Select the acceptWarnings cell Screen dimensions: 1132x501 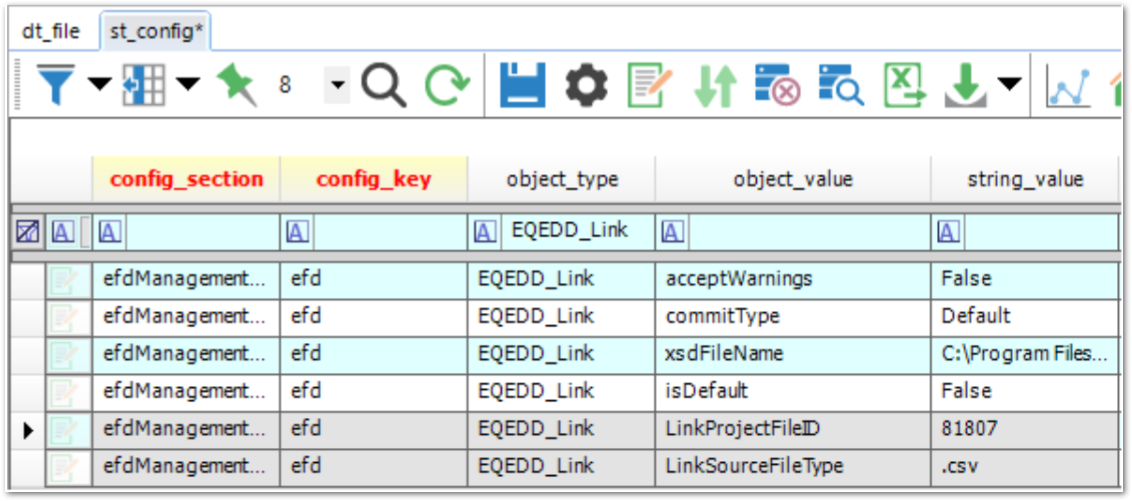pos(793,280)
